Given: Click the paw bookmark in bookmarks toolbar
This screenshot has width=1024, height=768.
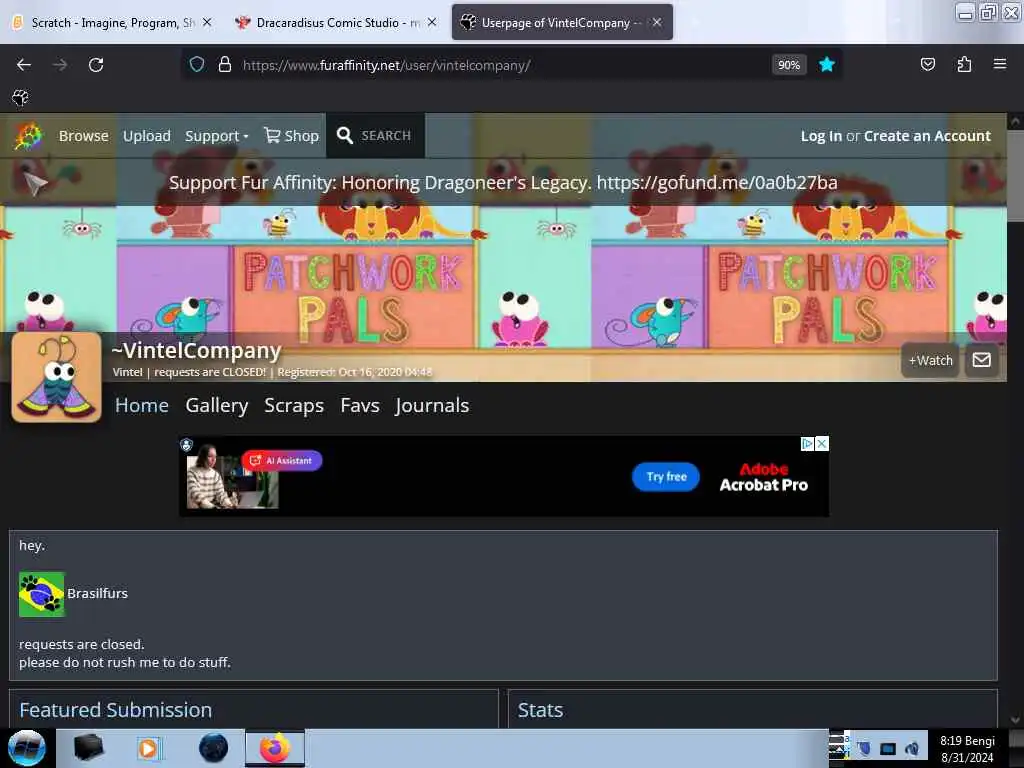Looking at the screenshot, I should (x=20, y=98).
